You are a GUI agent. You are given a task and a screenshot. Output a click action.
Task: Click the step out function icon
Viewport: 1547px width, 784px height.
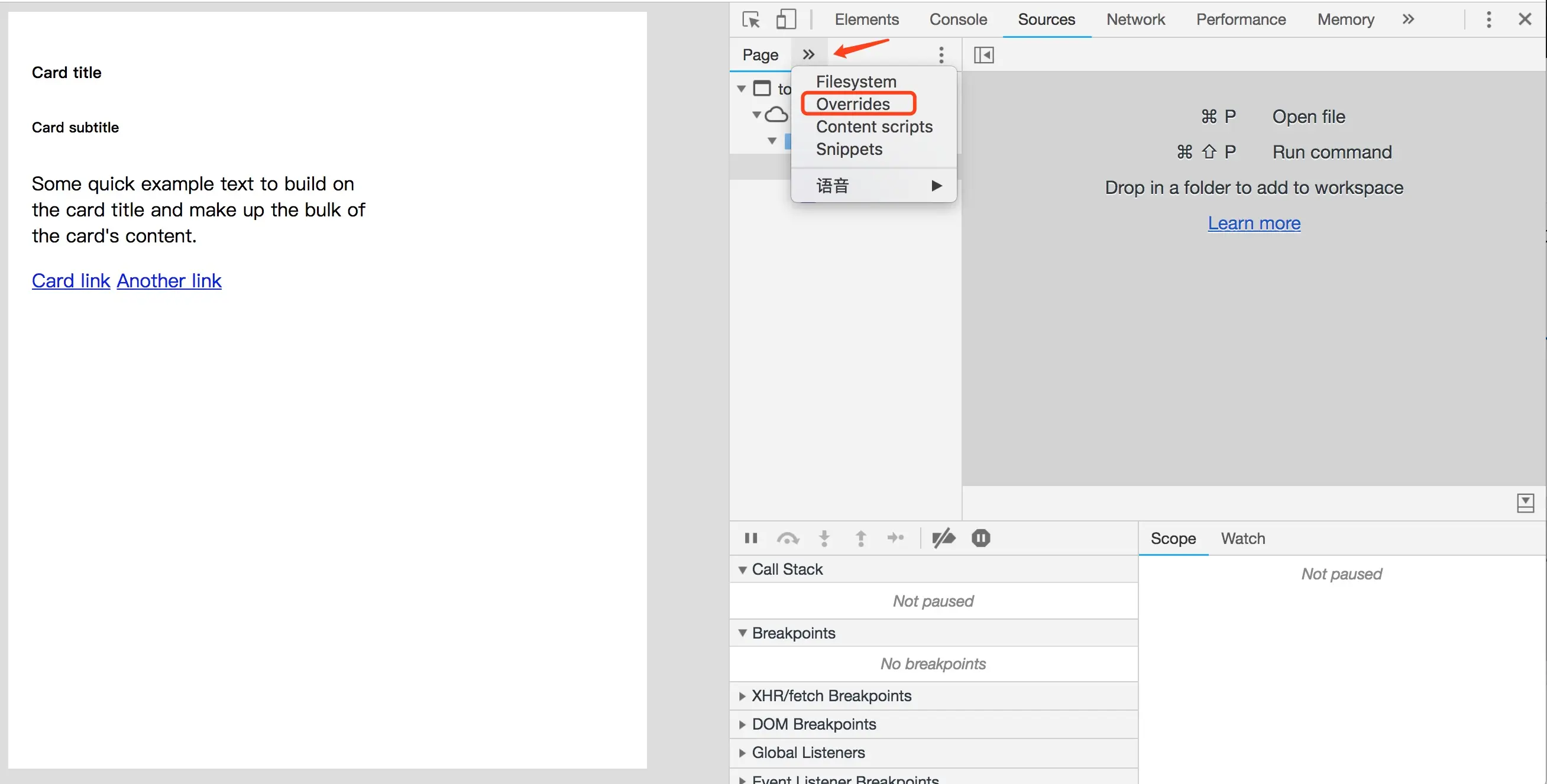click(860, 538)
